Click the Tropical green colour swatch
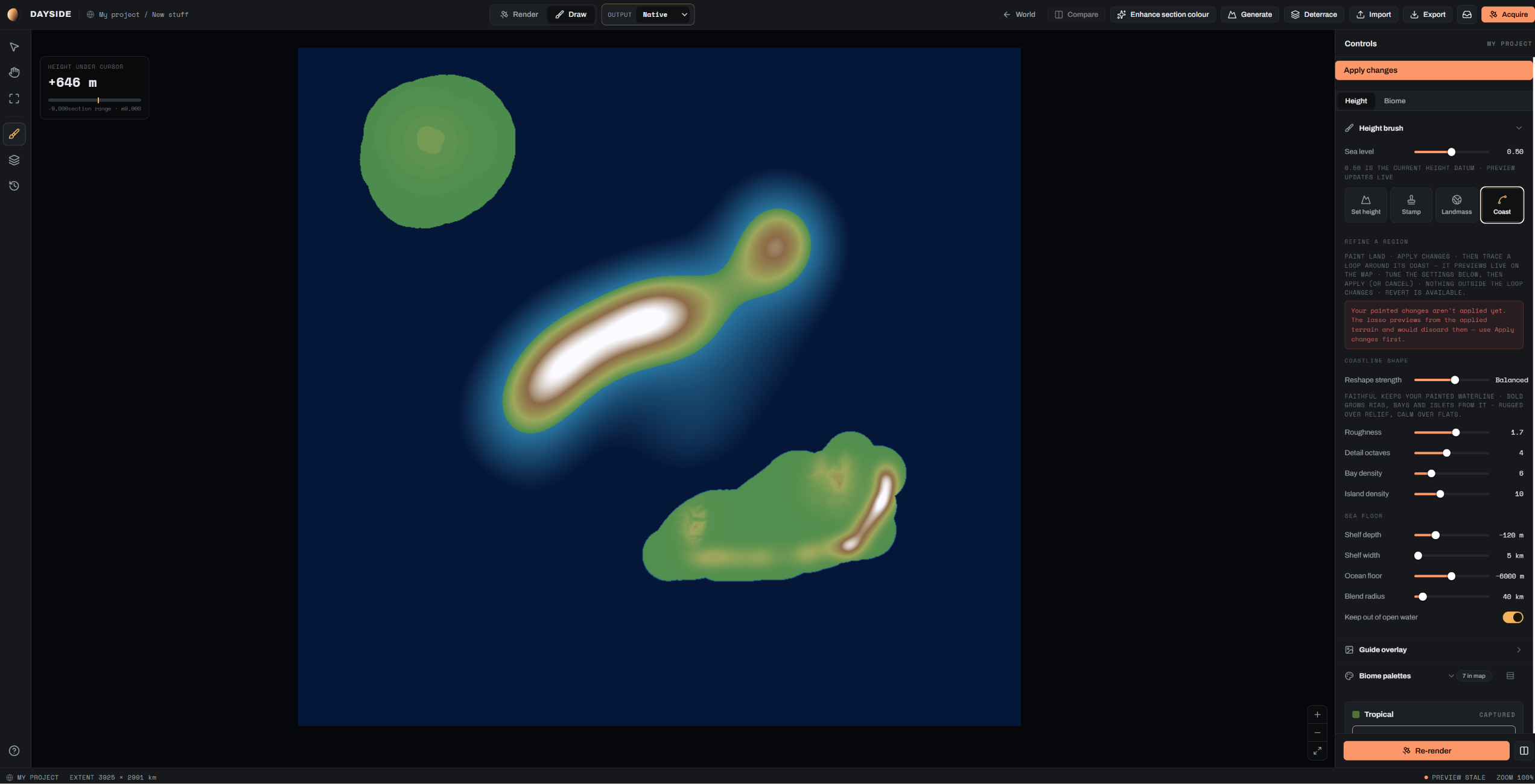The height and width of the screenshot is (784, 1535). [x=1356, y=715]
